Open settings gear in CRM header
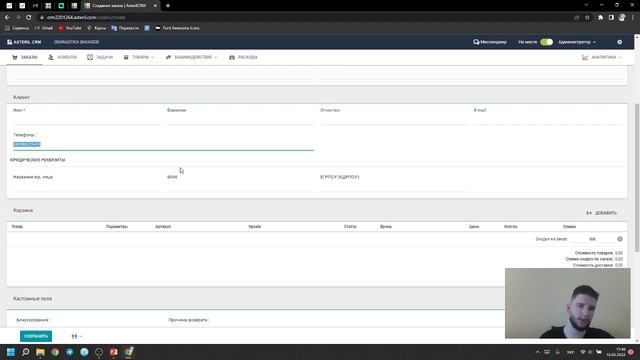The height and width of the screenshot is (360, 640). click(x=620, y=42)
